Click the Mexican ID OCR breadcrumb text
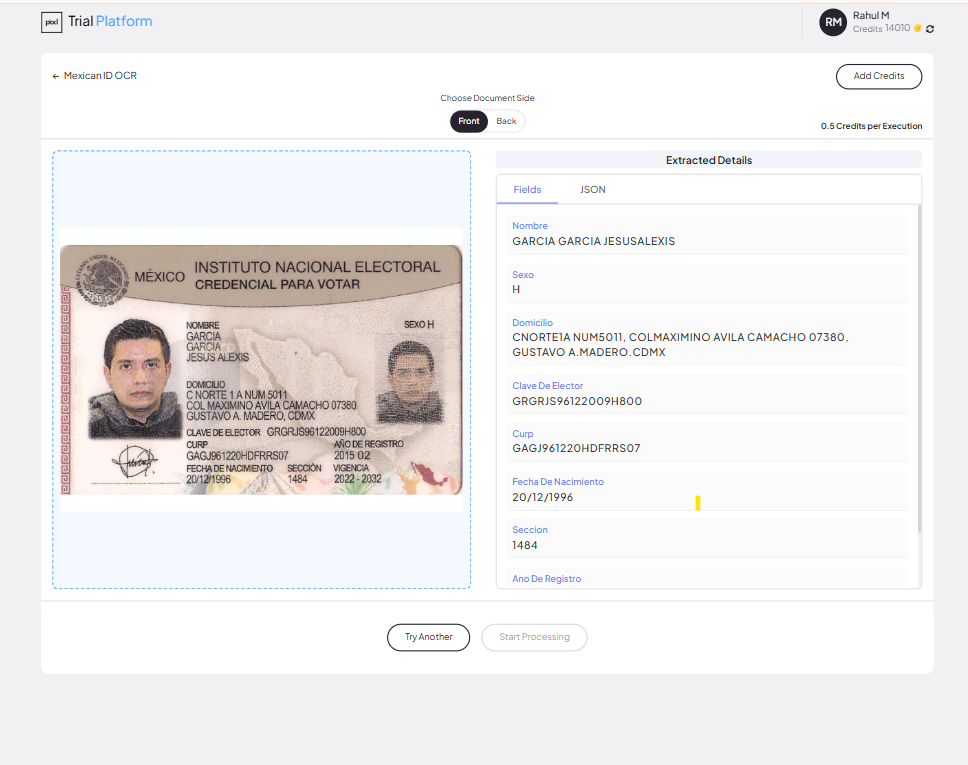This screenshot has width=968, height=765. (99, 75)
